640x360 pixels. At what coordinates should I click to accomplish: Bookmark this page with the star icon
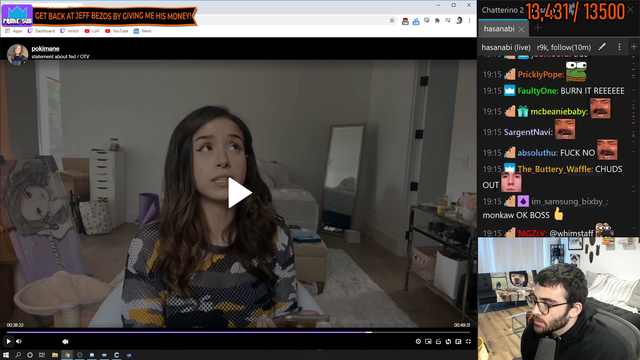pos(392,20)
